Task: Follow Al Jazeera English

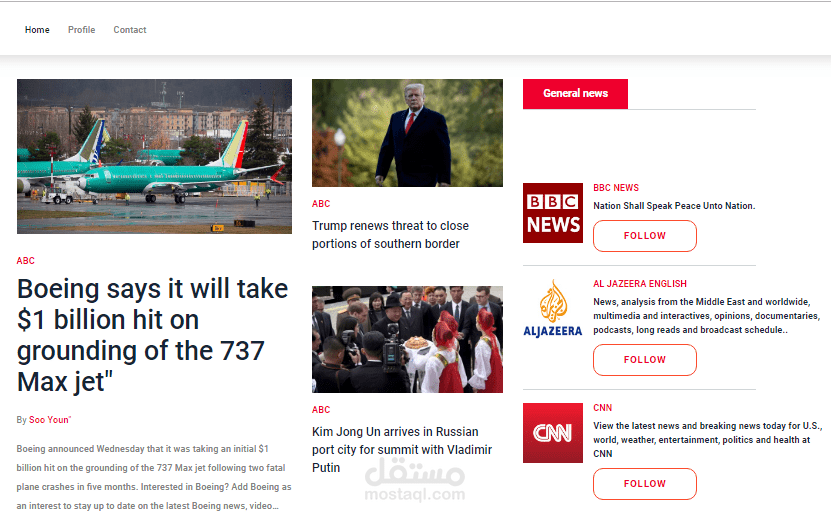Action: pos(644,360)
